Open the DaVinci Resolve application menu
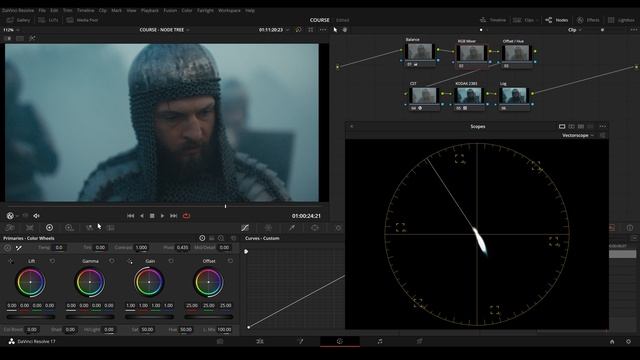The image size is (640, 360). tap(18, 10)
